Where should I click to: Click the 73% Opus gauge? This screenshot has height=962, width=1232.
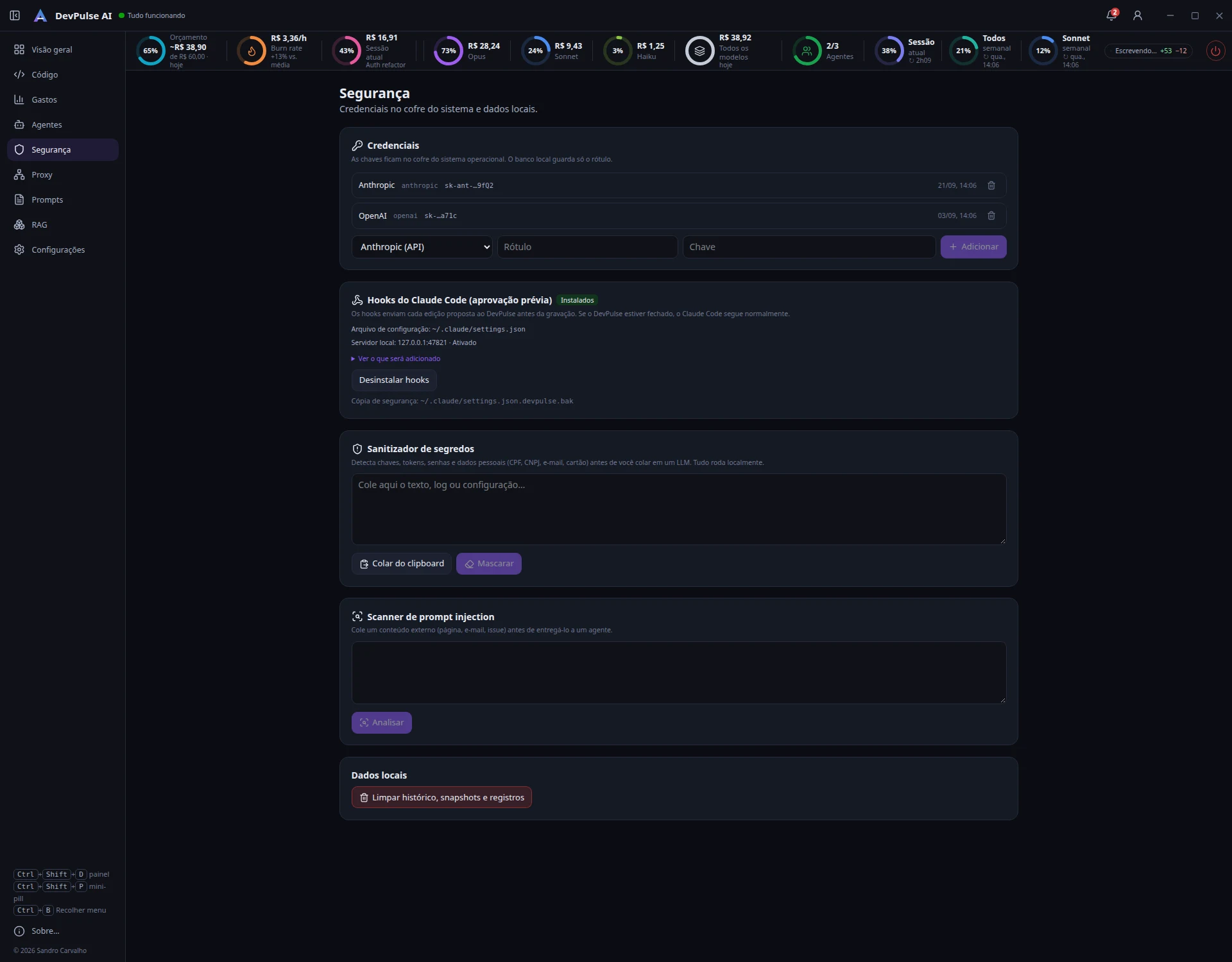449,51
